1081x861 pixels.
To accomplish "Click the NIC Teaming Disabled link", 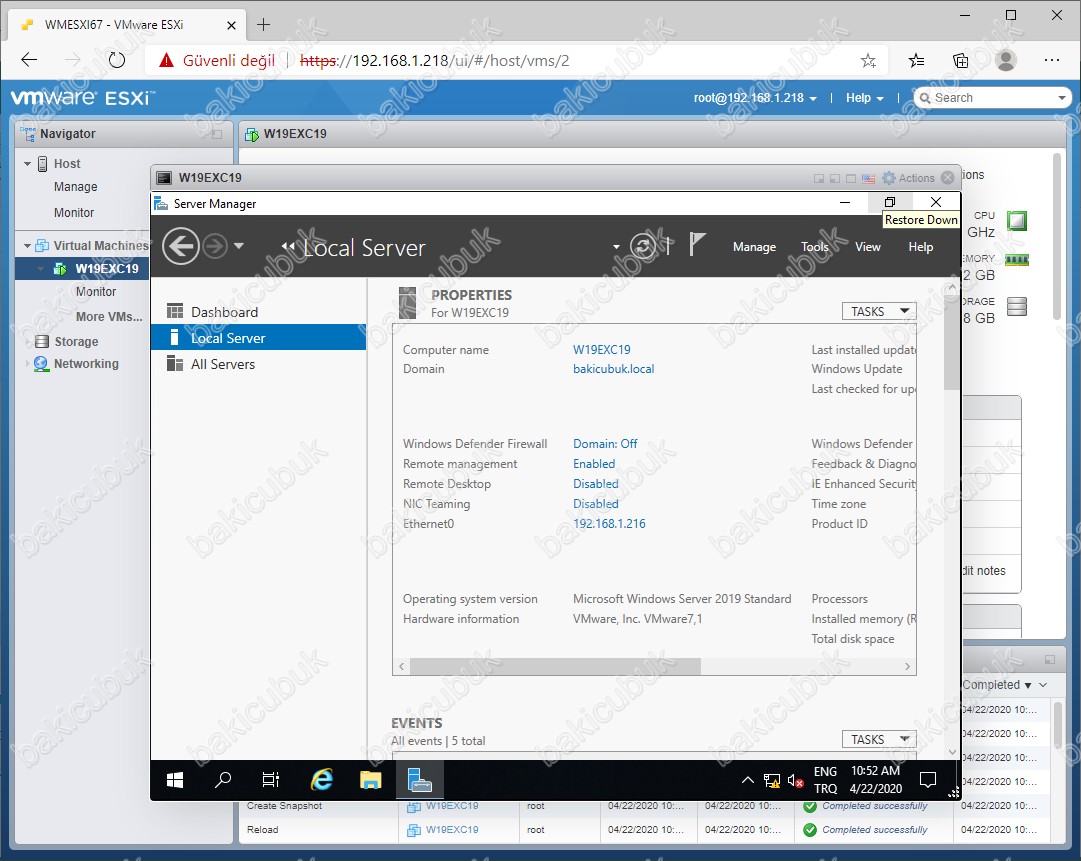I will click(x=596, y=504).
